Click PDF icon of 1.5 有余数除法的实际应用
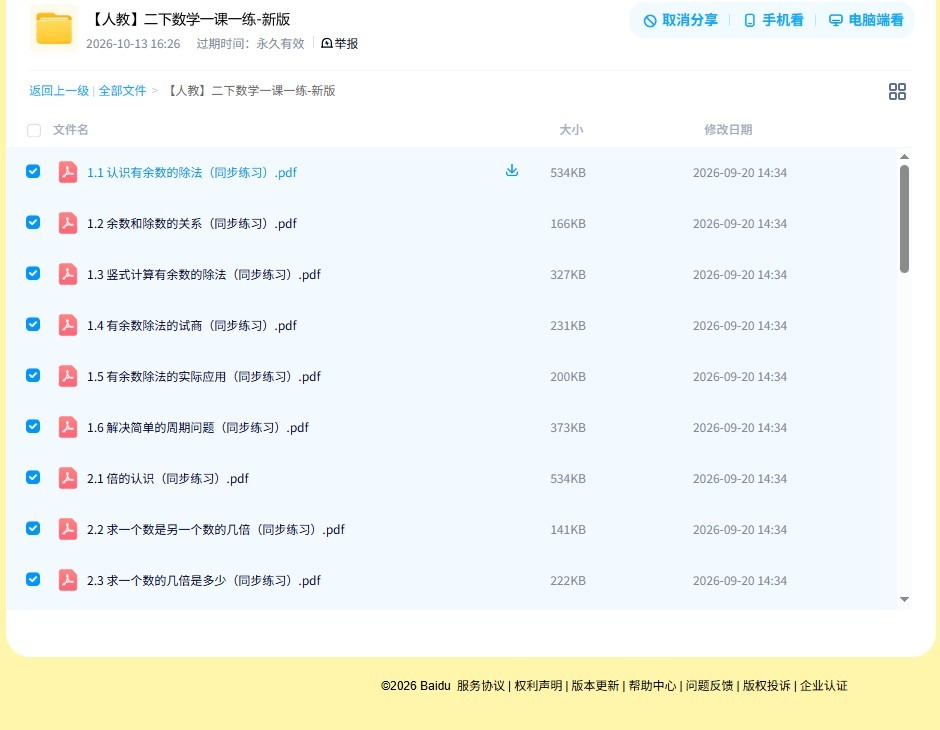This screenshot has width=940, height=730. 67,376
